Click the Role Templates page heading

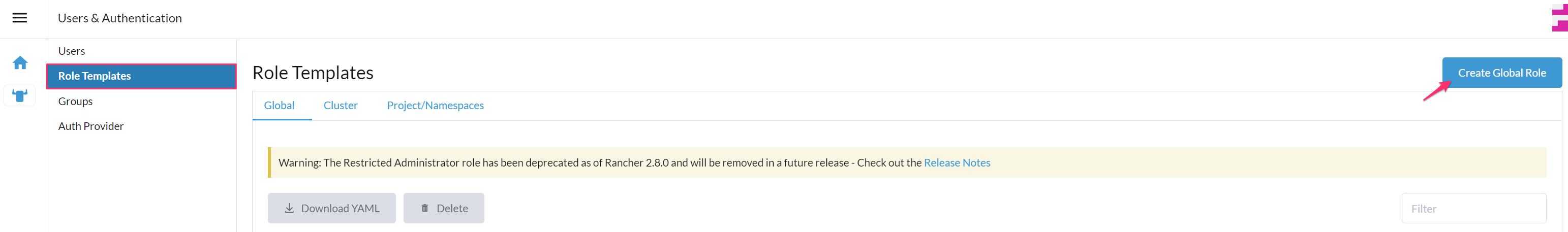313,73
